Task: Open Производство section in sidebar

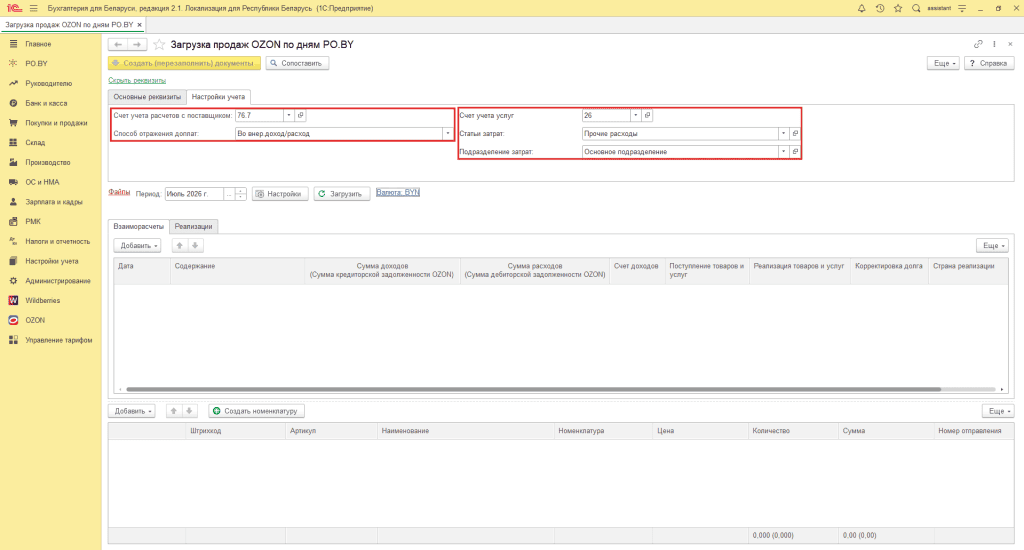Action: pyautogui.click(x=48, y=162)
